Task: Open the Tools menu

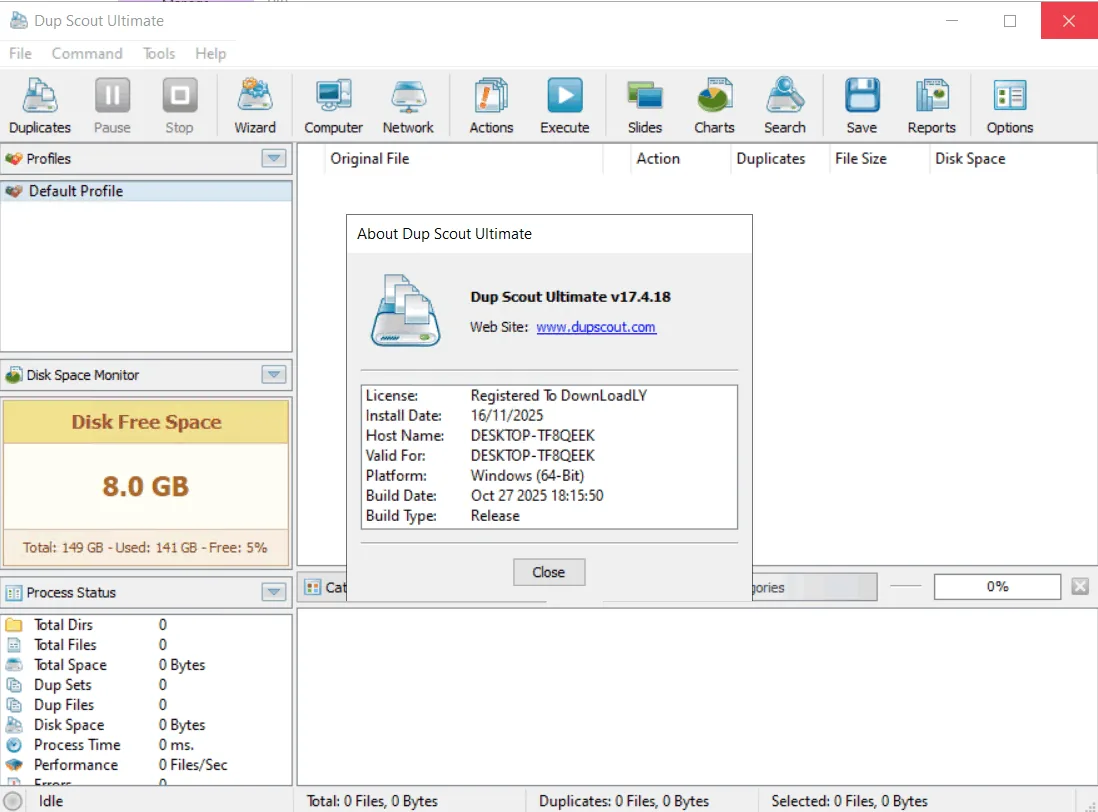Action: pyautogui.click(x=159, y=53)
